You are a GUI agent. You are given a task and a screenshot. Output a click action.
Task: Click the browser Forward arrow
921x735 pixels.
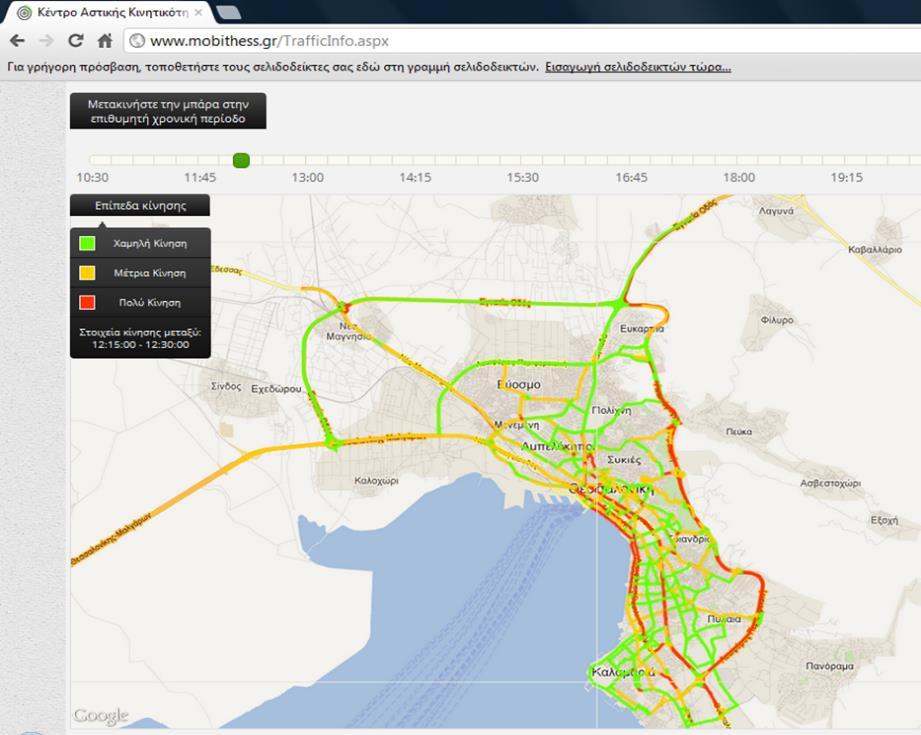(46, 41)
